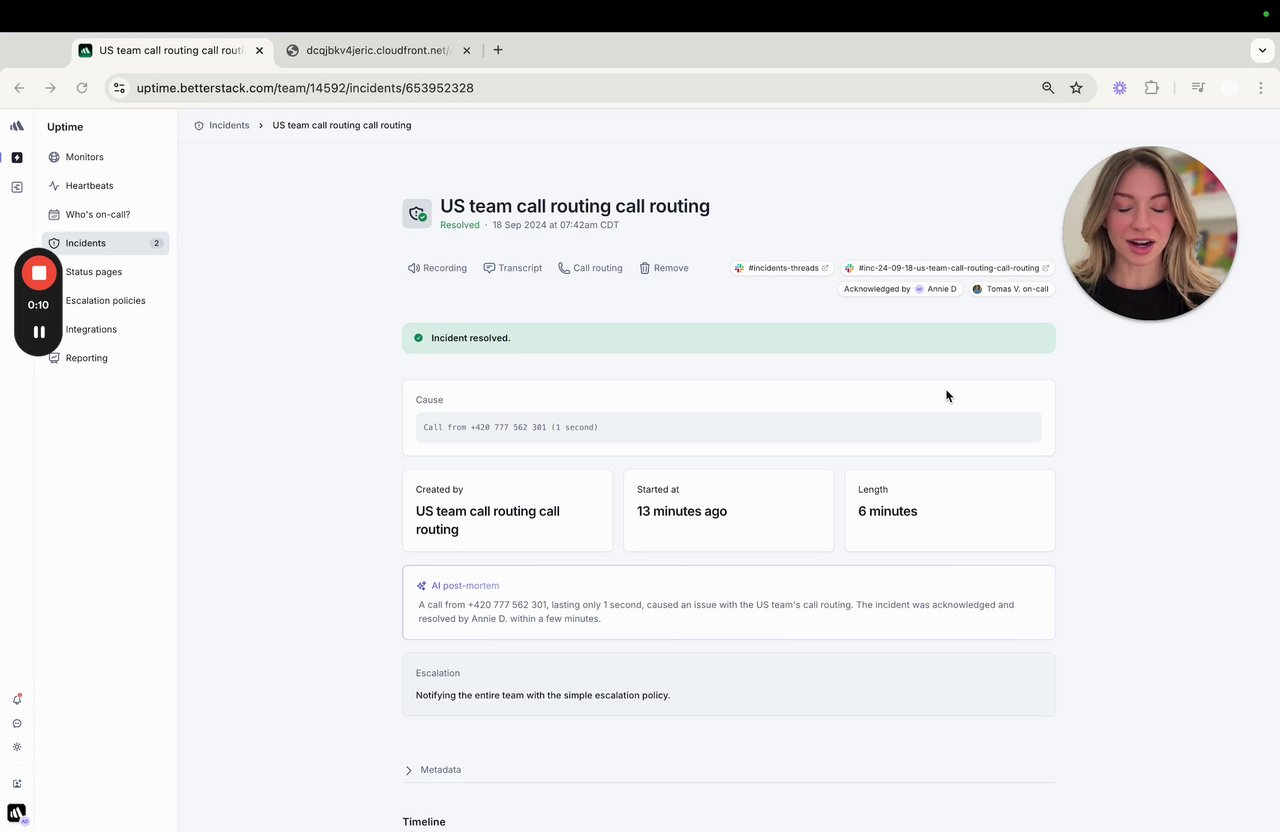The image size is (1280, 832).
Task: Open Monitors in the sidebar
Action: [84, 157]
